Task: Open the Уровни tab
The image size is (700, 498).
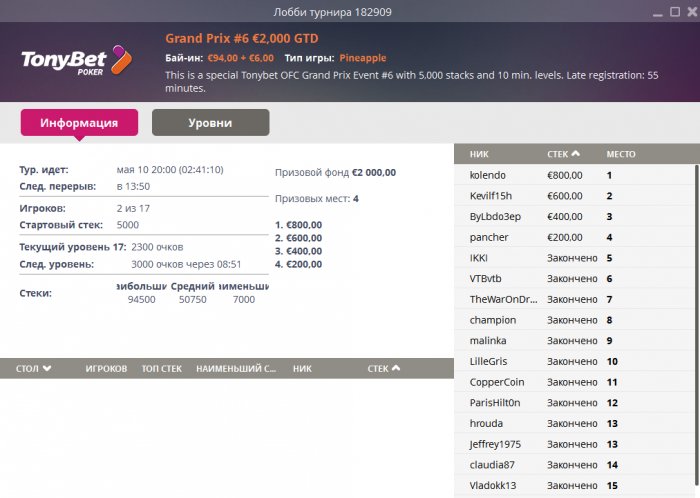Action: (210, 123)
